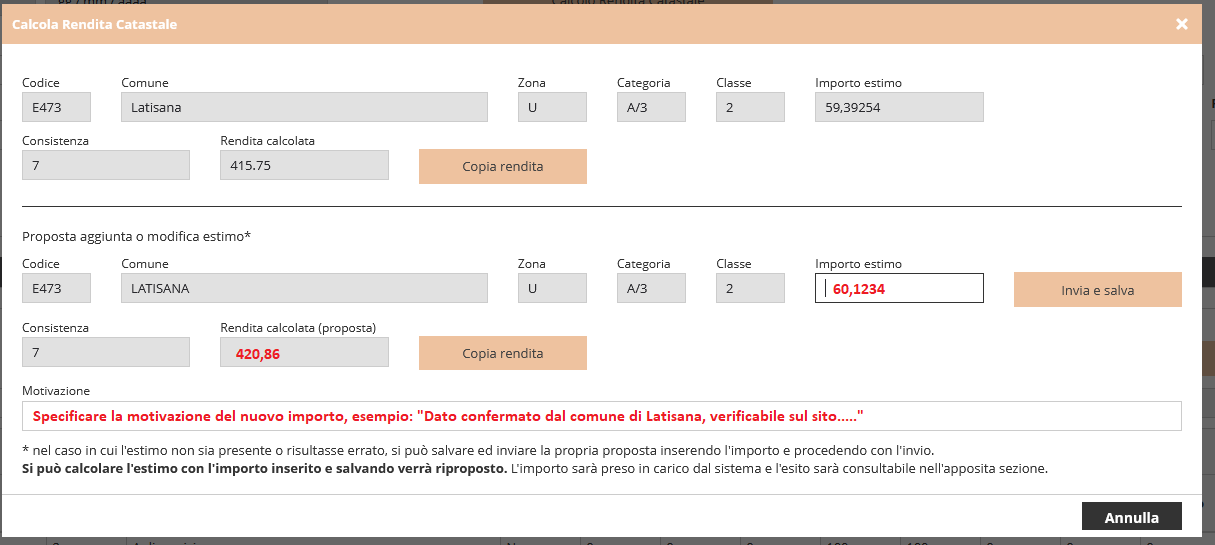Click the proposal Classe field
1215x545 pixels.
pyautogui.click(x=750, y=289)
